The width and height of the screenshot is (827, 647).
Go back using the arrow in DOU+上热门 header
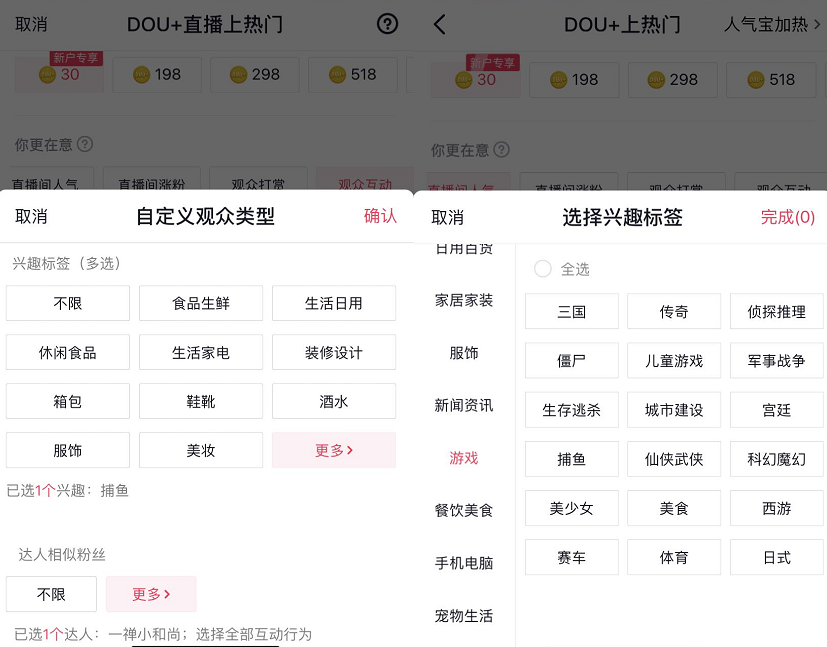click(x=439, y=24)
